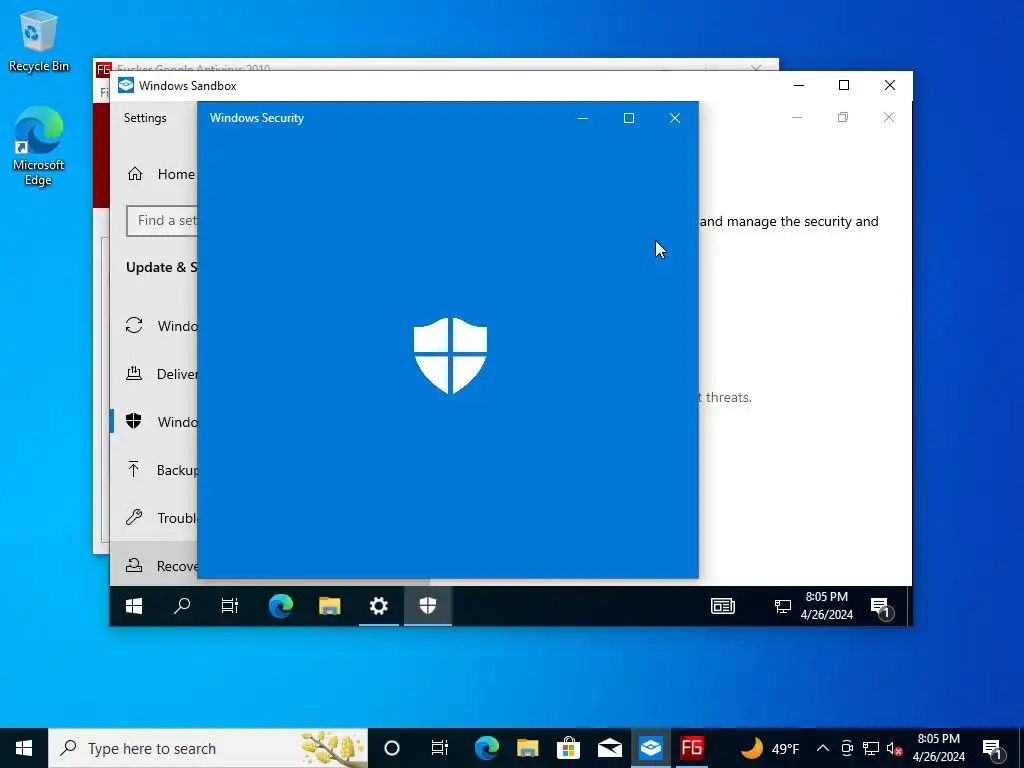Click the Settings title text in the sandbox
The width and height of the screenshot is (1024, 768).
pyautogui.click(x=145, y=118)
